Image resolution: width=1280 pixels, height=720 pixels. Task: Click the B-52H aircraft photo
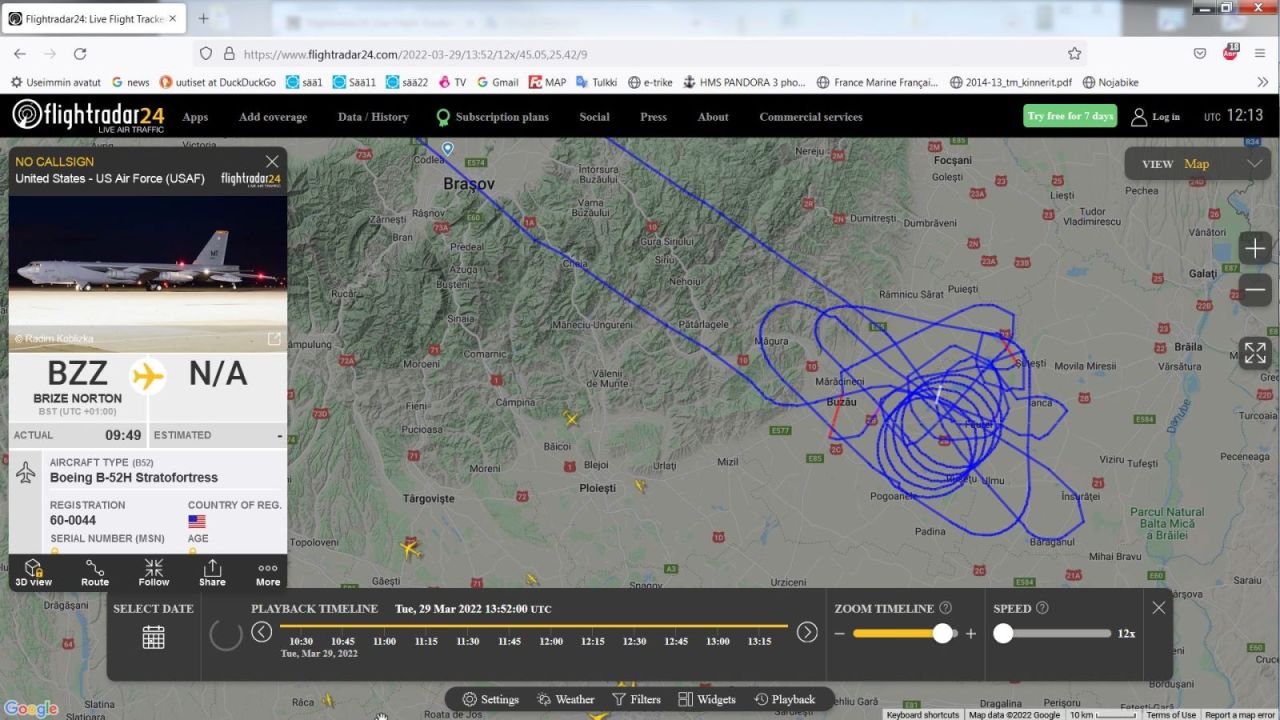148,274
